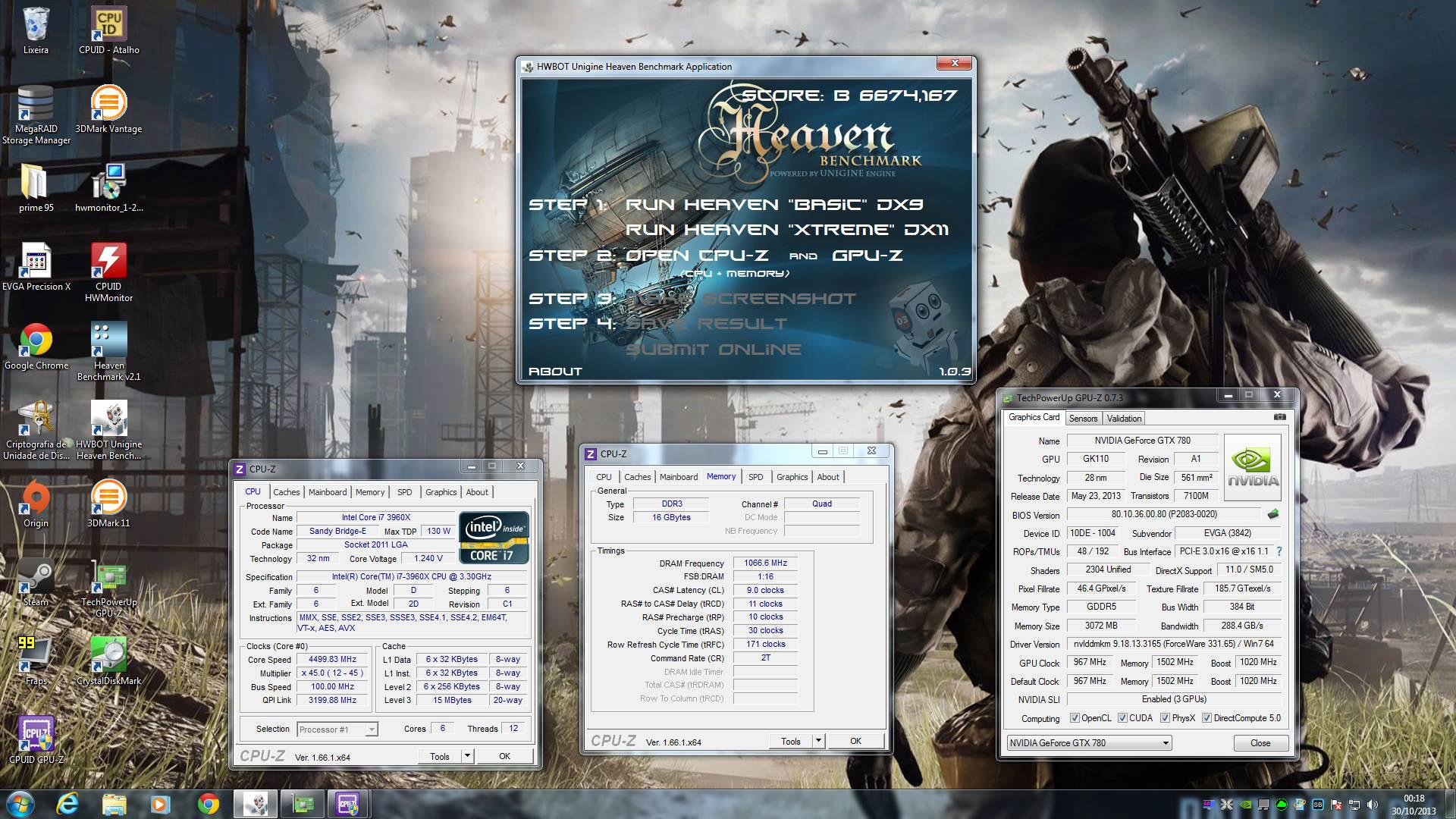Open the TechPowerUp GPU-Z desktop shortcut
This screenshot has height=819, width=1456.
[x=108, y=588]
